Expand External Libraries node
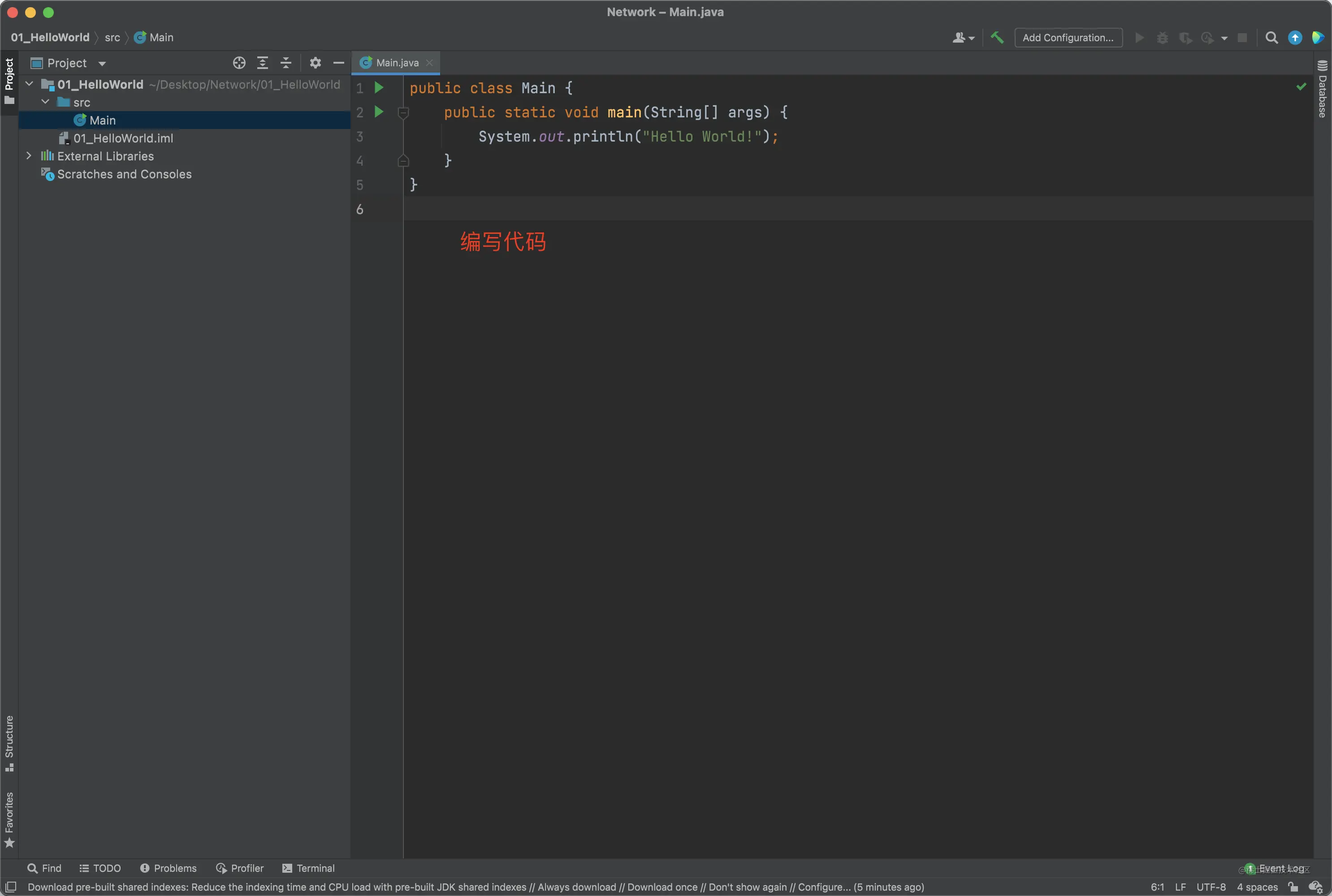 (x=29, y=155)
